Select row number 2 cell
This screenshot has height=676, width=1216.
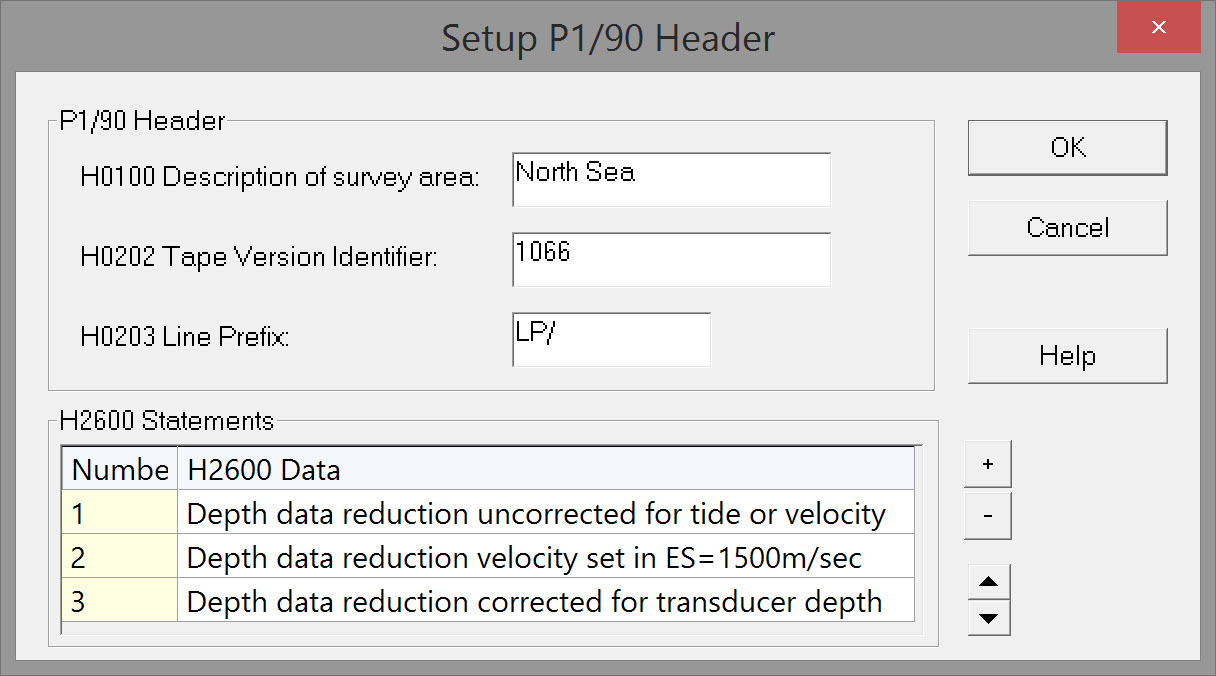point(120,557)
